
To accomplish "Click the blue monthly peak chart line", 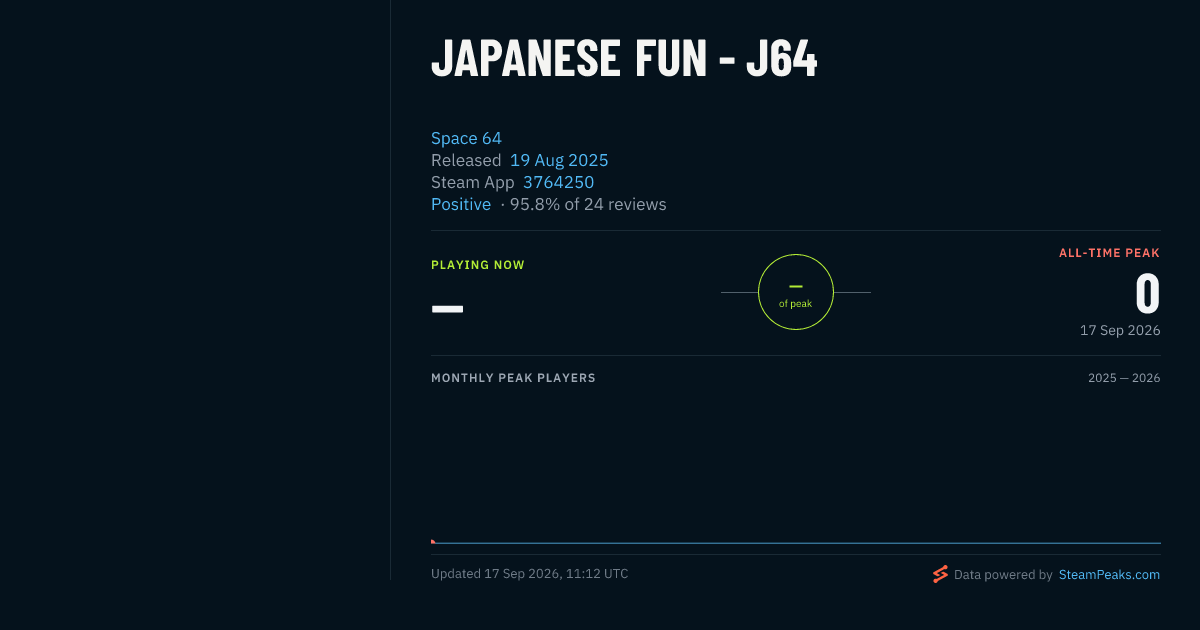I will (x=796, y=543).
